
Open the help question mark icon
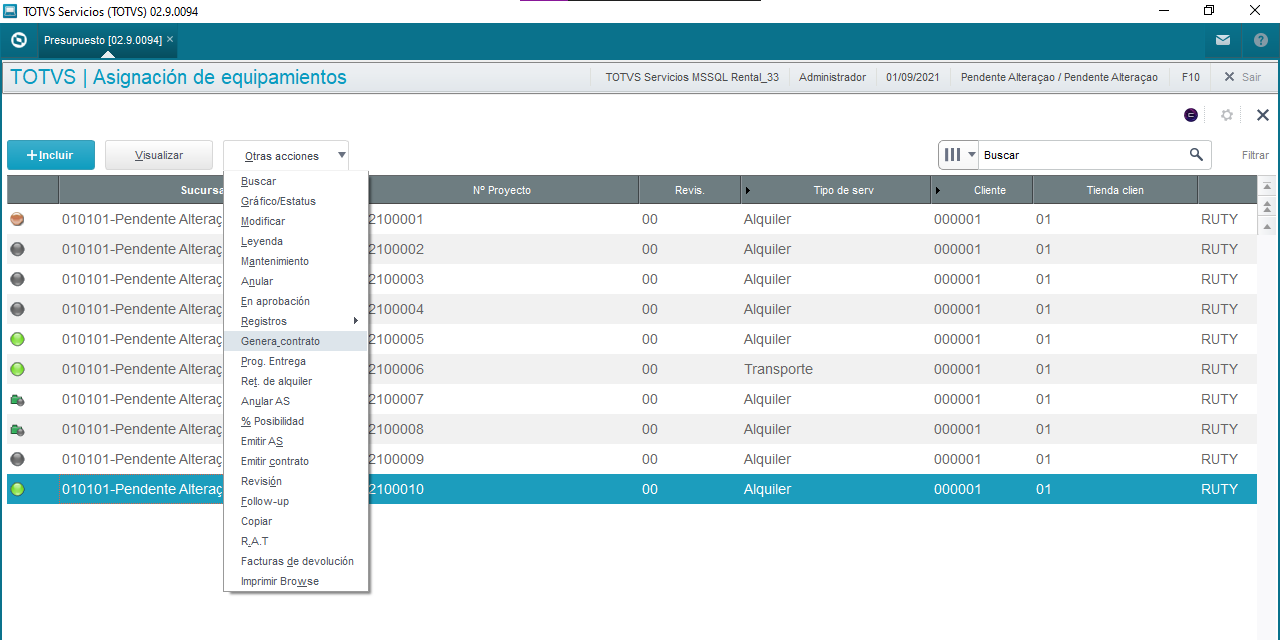point(1261,40)
